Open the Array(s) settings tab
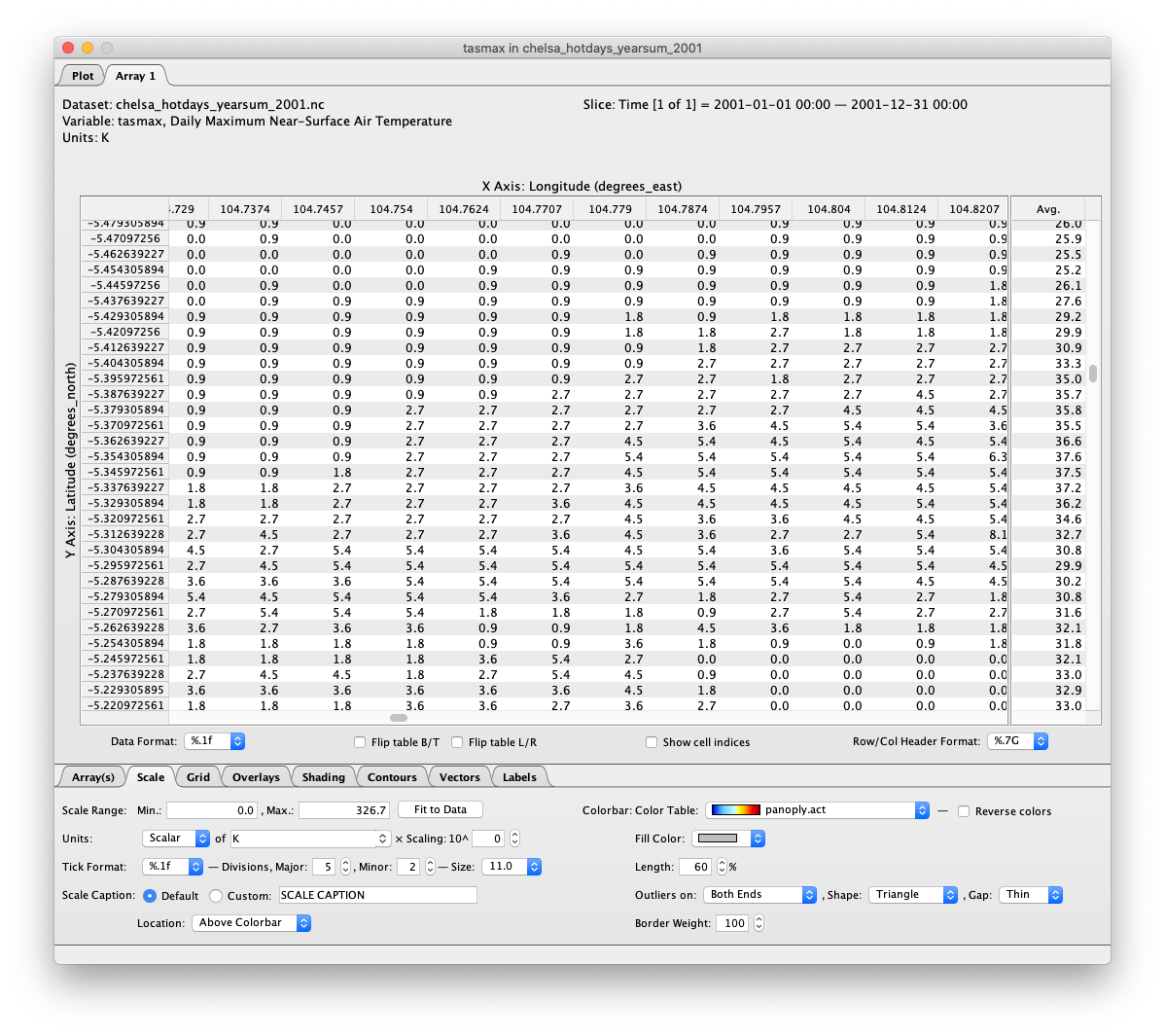 (x=93, y=776)
